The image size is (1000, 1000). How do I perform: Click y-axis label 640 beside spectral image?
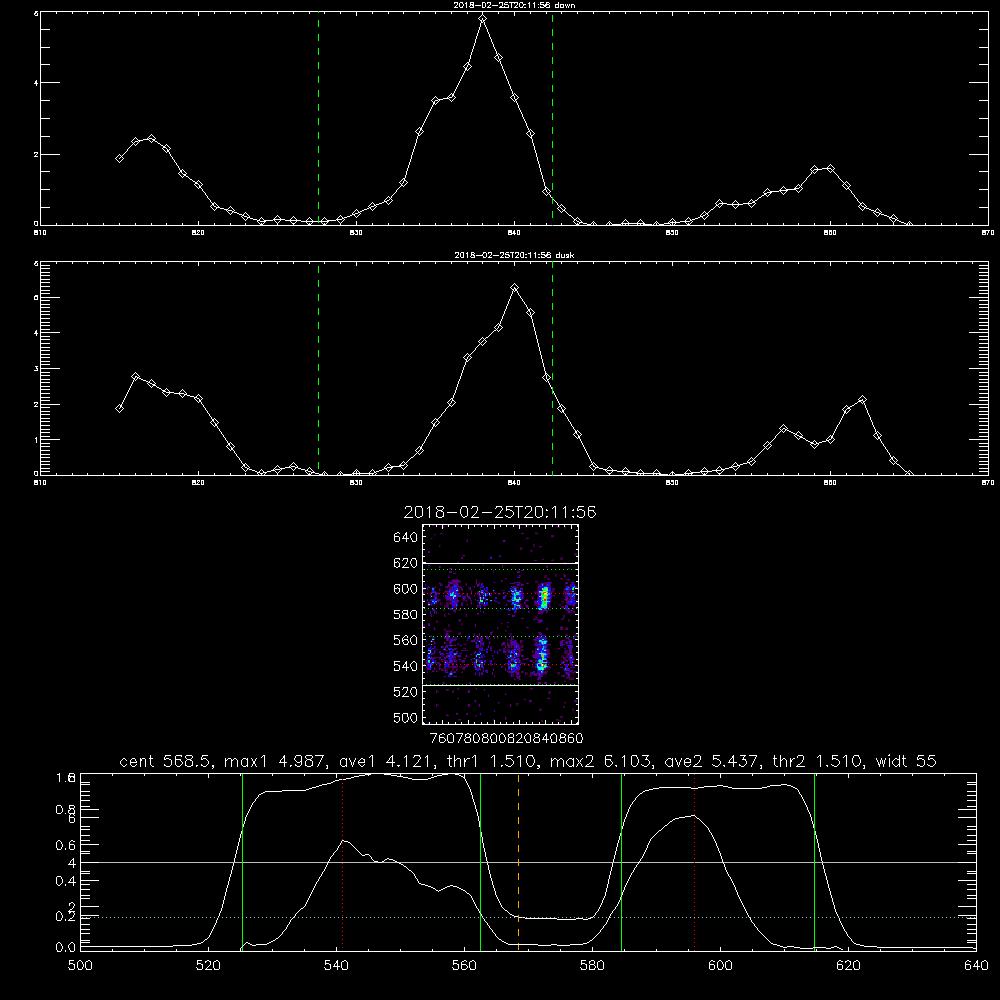click(x=406, y=538)
